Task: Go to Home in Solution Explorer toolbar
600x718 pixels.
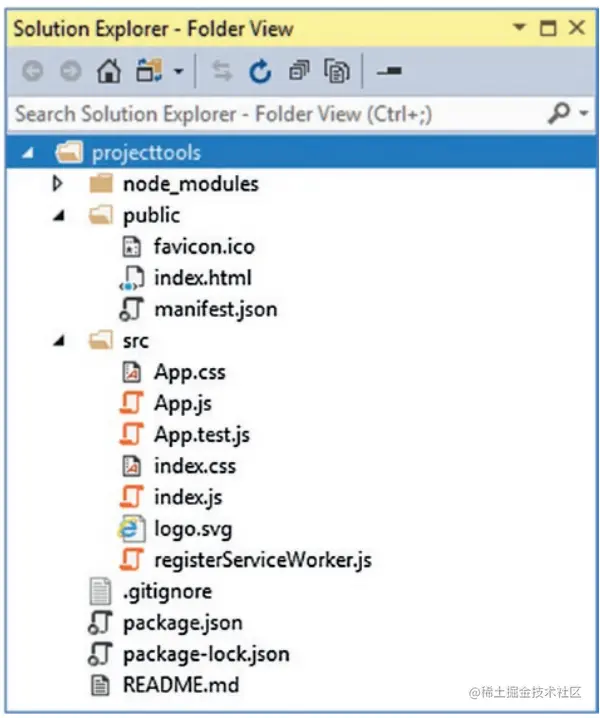Action: pyautogui.click(x=109, y=71)
